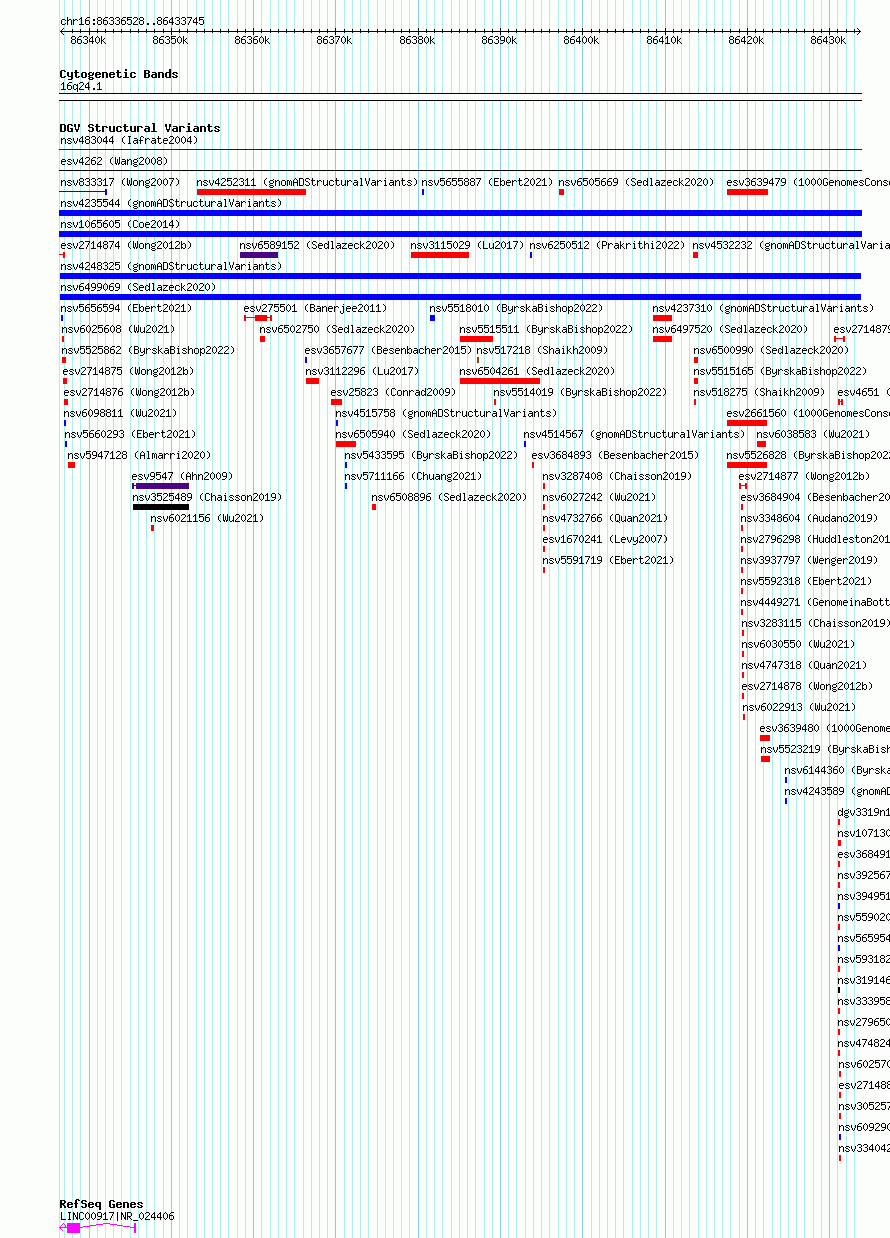
Task: Click the red bar under nsv5515511
Action: pos(476,339)
